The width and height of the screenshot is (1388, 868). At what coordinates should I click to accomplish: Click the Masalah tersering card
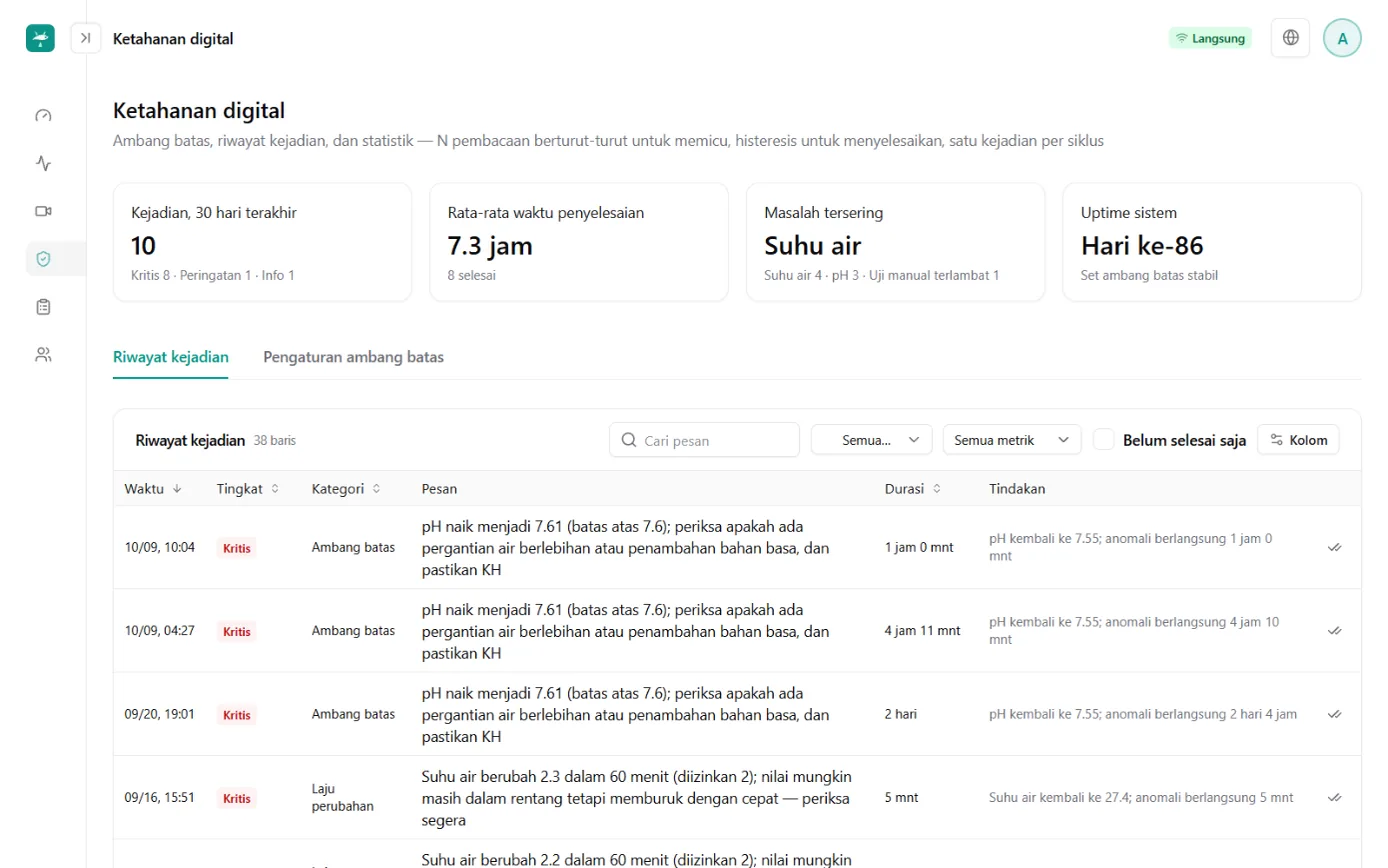[x=895, y=242]
